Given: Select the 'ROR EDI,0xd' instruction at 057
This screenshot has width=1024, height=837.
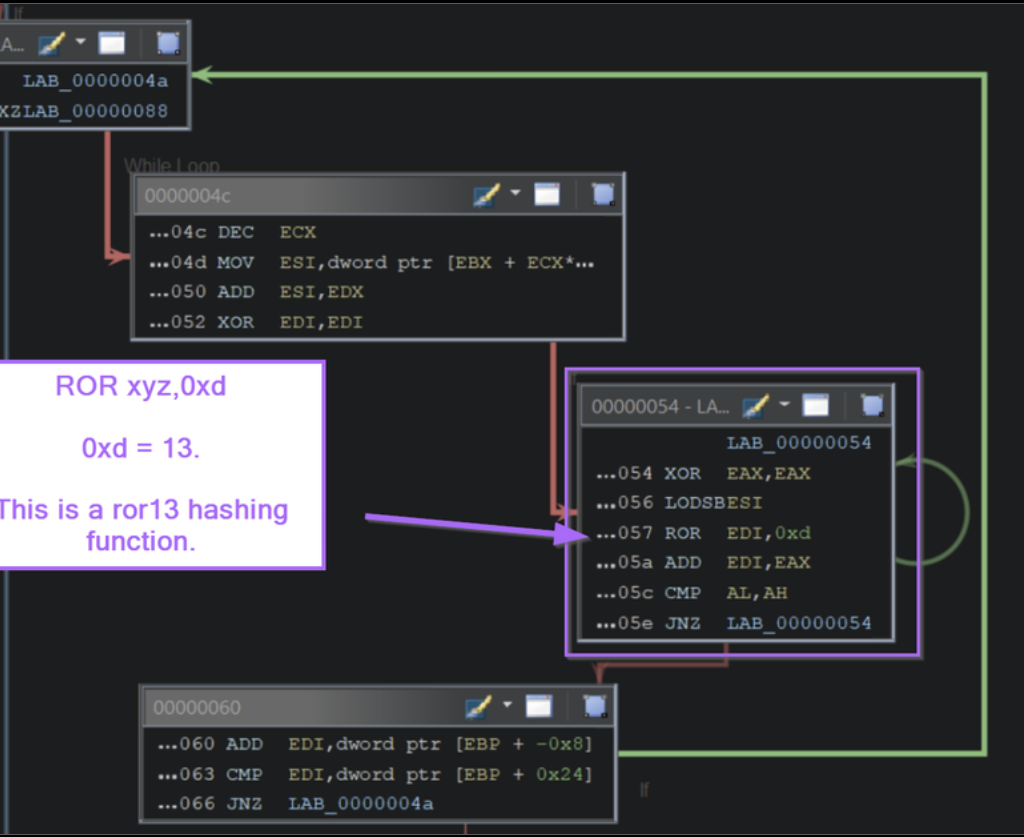Looking at the screenshot, I should 703,533.
